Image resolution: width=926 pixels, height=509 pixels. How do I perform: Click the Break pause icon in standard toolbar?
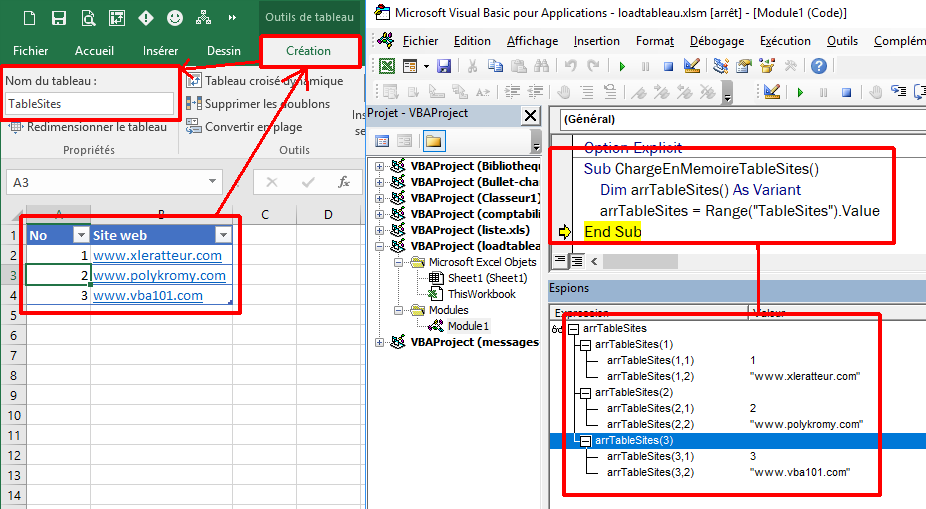coord(645,67)
